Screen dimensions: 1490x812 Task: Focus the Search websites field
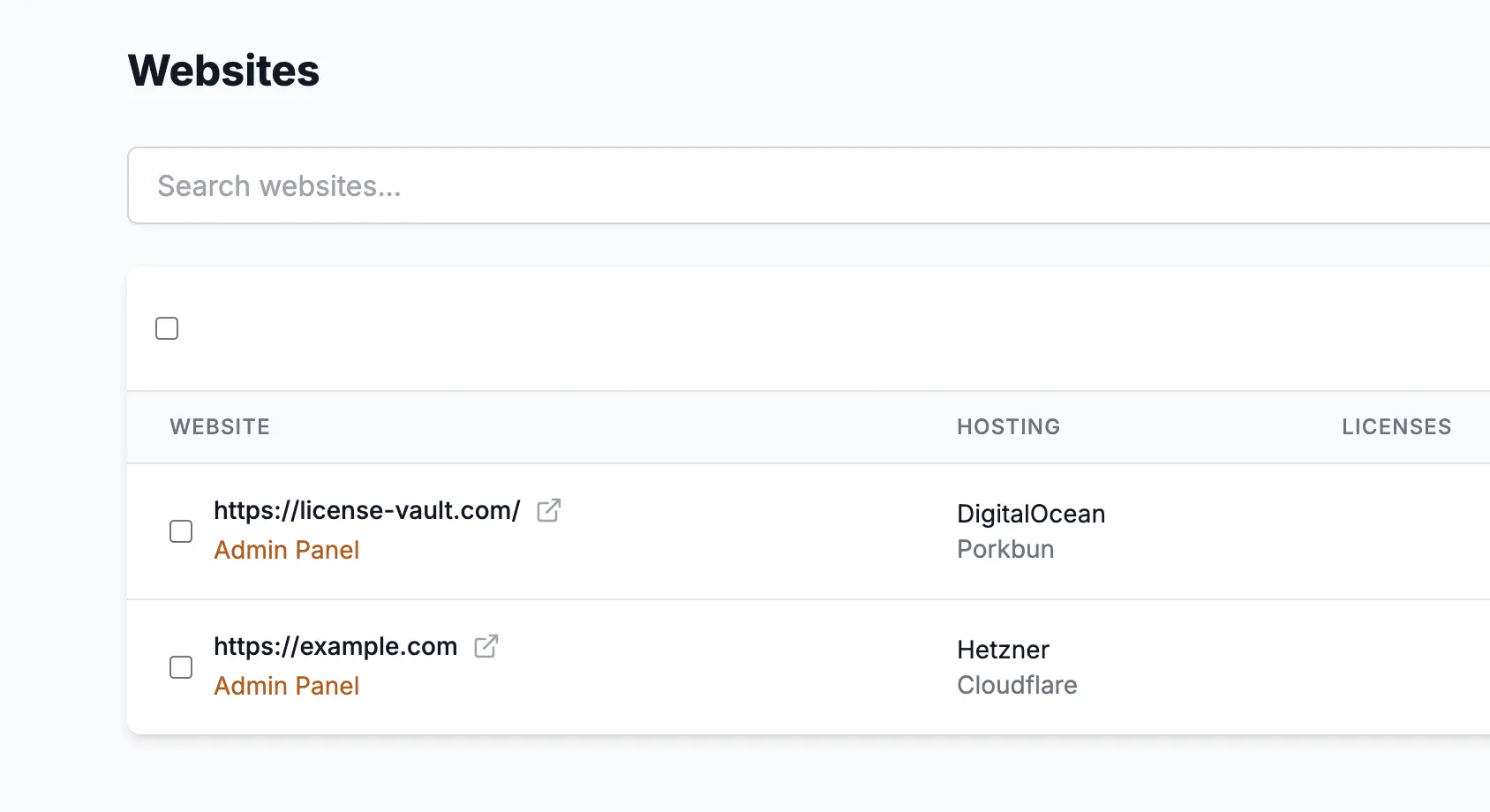pyautogui.click(x=794, y=186)
